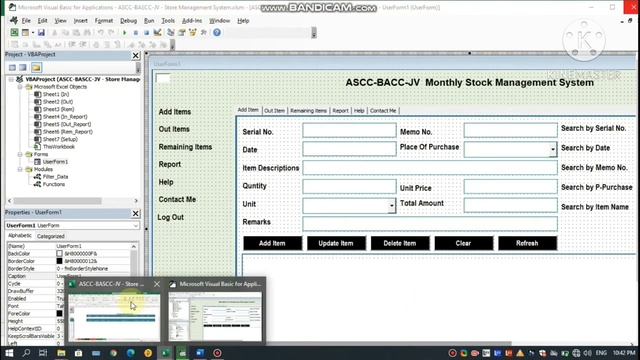Open the Tools menu
The height and width of the screenshot is (360, 640).
pos(168,20)
